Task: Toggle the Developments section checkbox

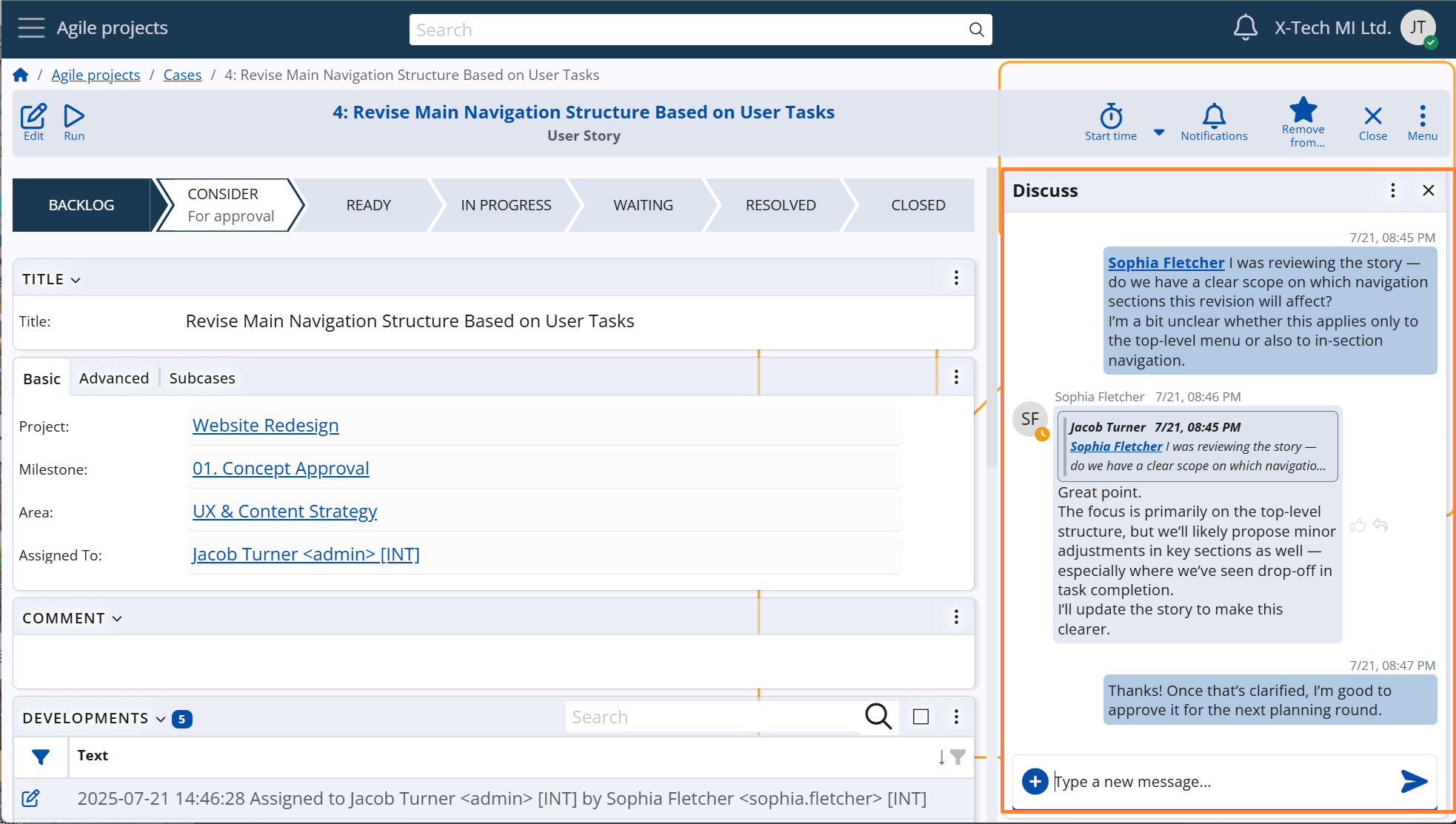Action: click(x=921, y=717)
